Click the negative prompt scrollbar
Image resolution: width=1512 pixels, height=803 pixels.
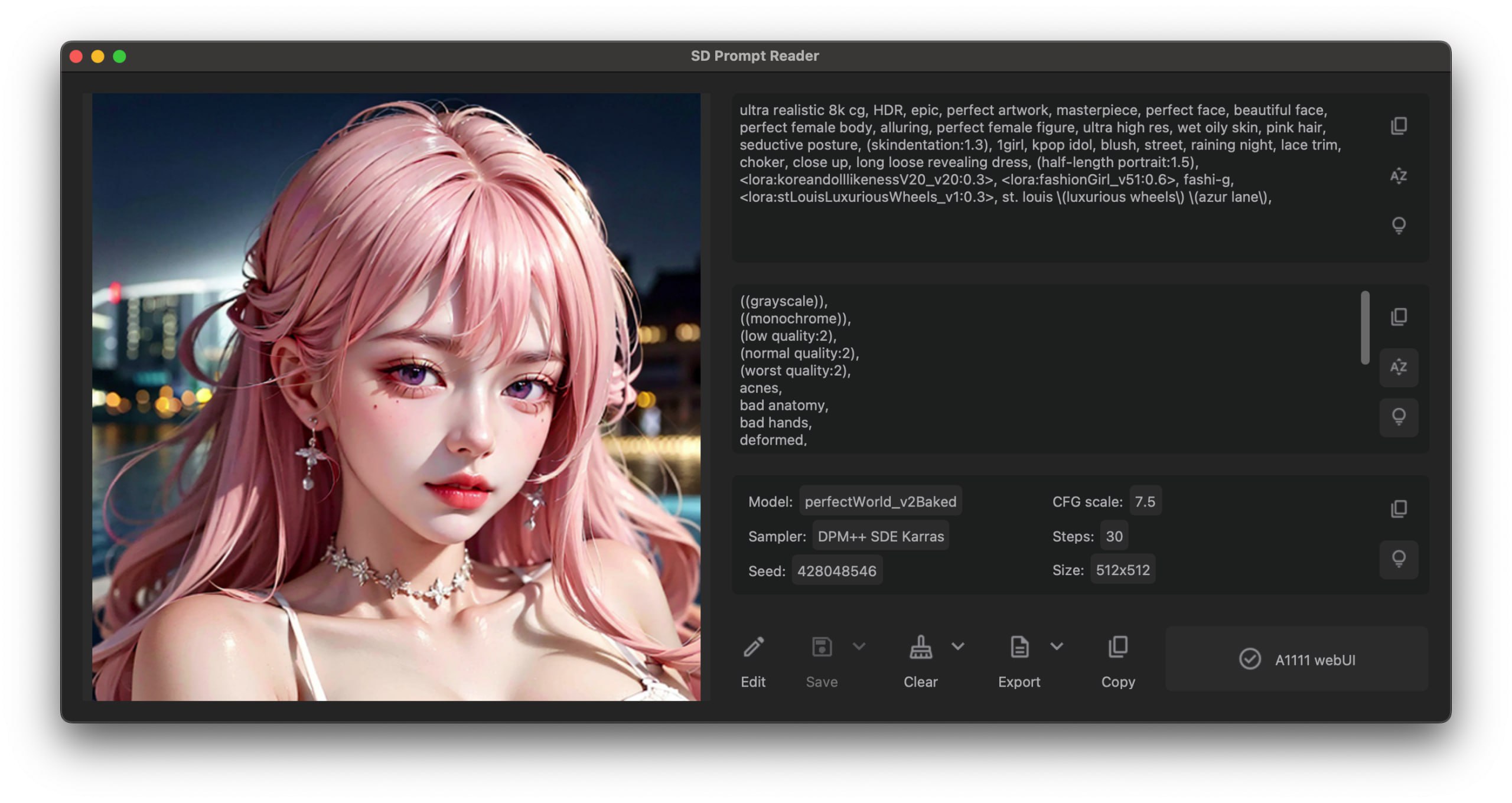1365,328
